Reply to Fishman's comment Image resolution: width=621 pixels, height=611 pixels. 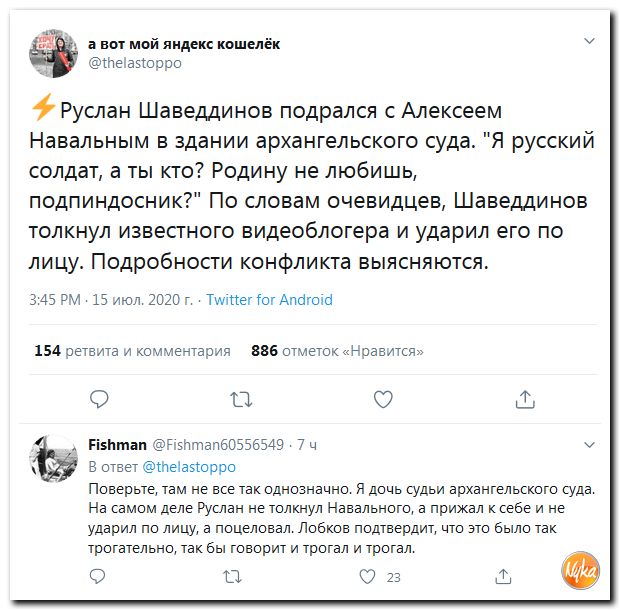point(98,576)
